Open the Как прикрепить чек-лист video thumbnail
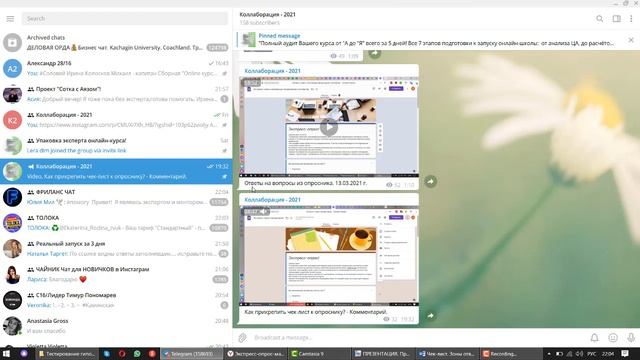 (329, 256)
